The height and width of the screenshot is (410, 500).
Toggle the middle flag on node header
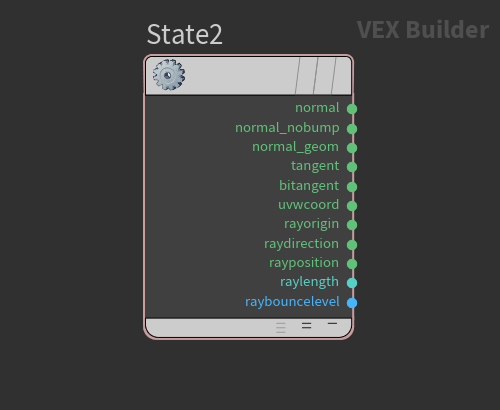coord(325,76)
